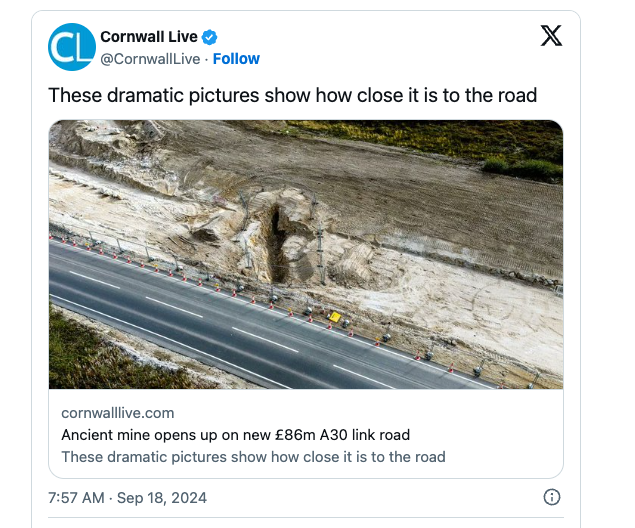The height and width of the screenshot is (528, 635).
Task: Click the cornwalllive.com domain label
Action: pos(118,413)
